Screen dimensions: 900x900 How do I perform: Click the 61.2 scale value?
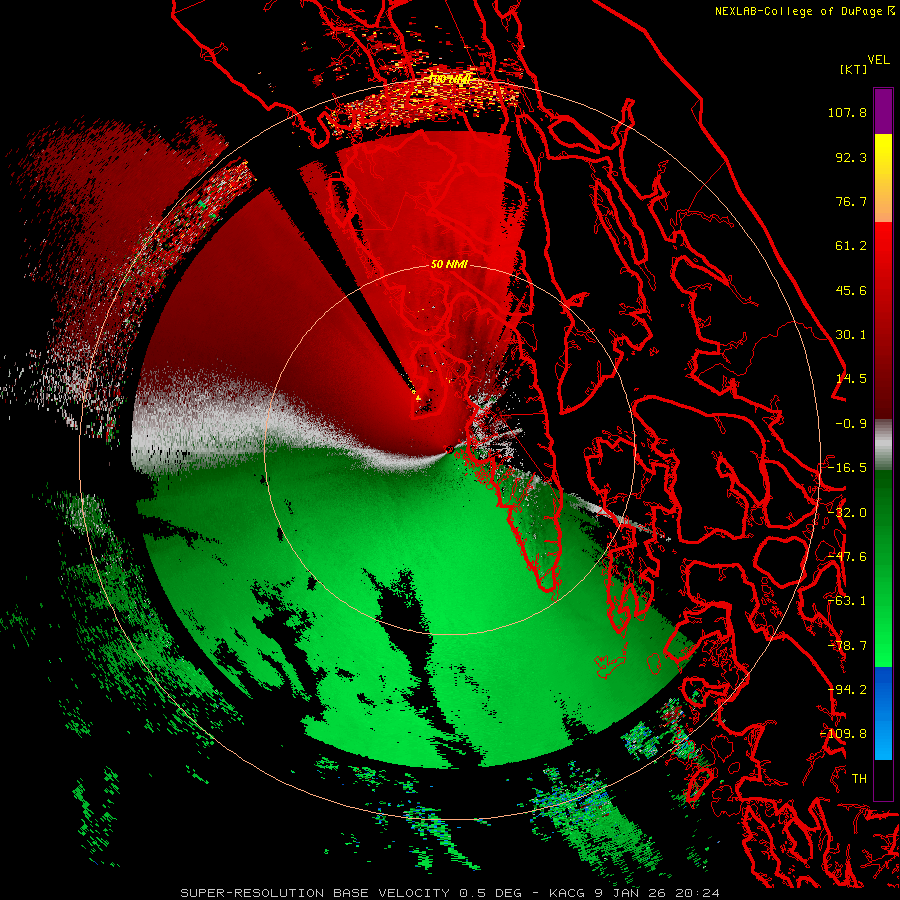(x=851, y=246)
